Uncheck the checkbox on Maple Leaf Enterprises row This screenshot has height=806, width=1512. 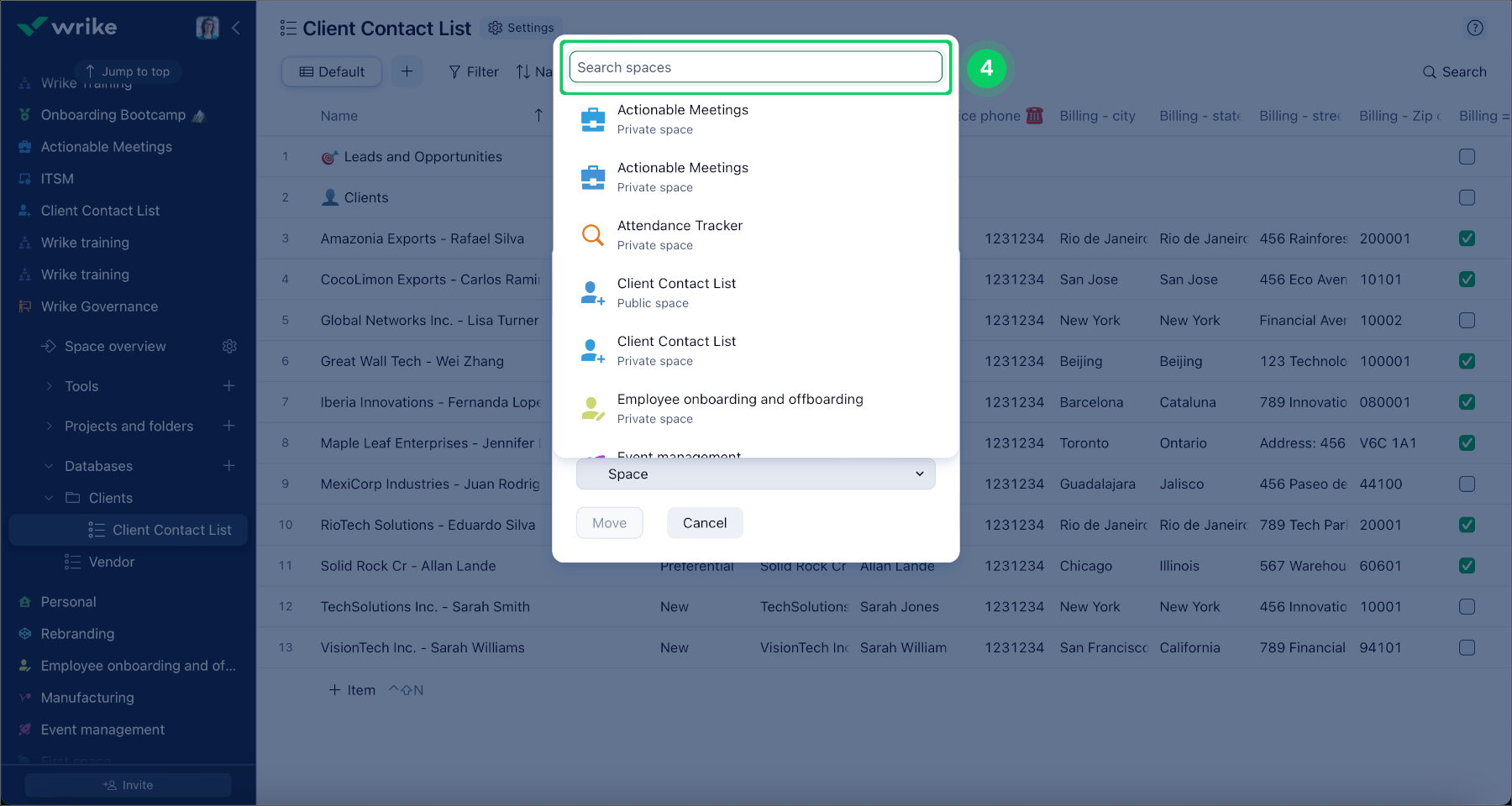pyautogui.click(x=1467, y=442)
